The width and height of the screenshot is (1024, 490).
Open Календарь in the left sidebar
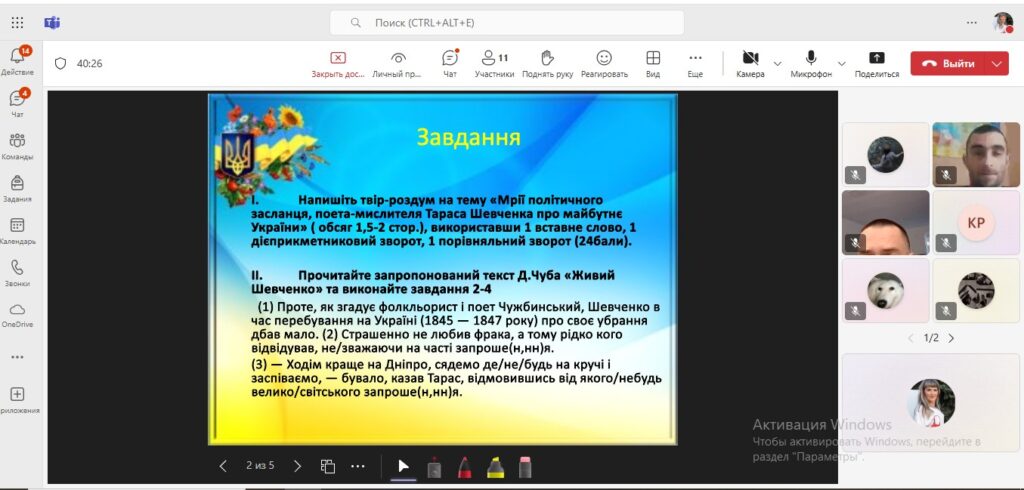[17, 230]
